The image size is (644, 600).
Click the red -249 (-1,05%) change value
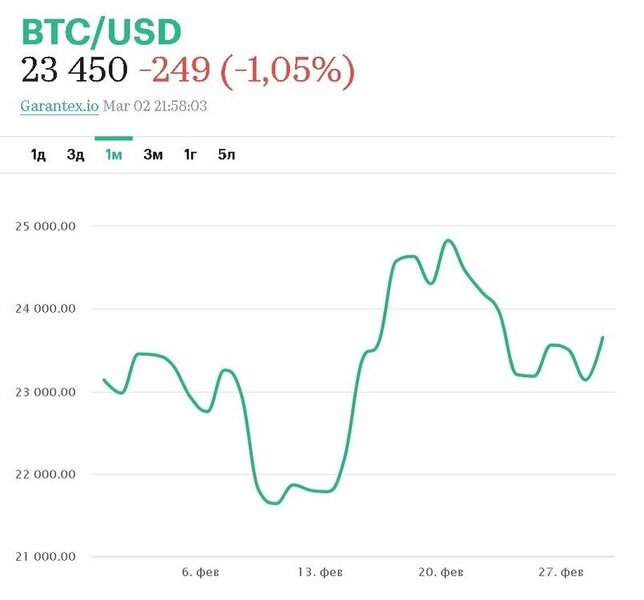(x=246, y=70)
